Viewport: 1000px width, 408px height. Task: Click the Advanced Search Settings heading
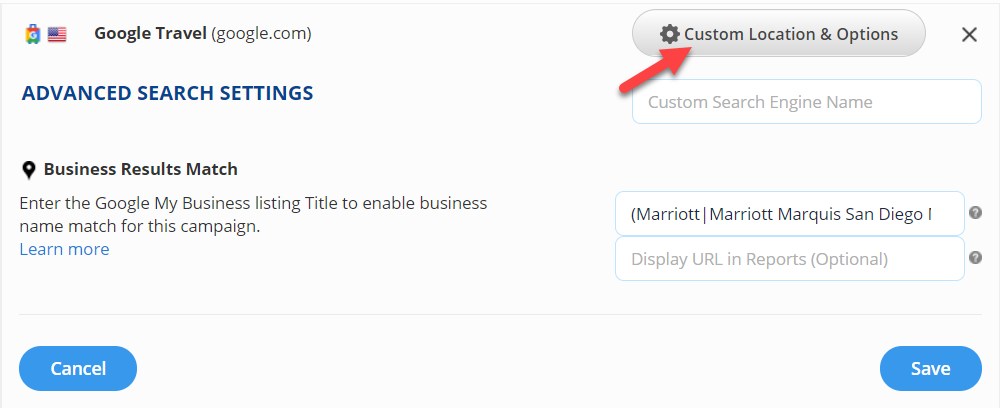coord(167,94)
